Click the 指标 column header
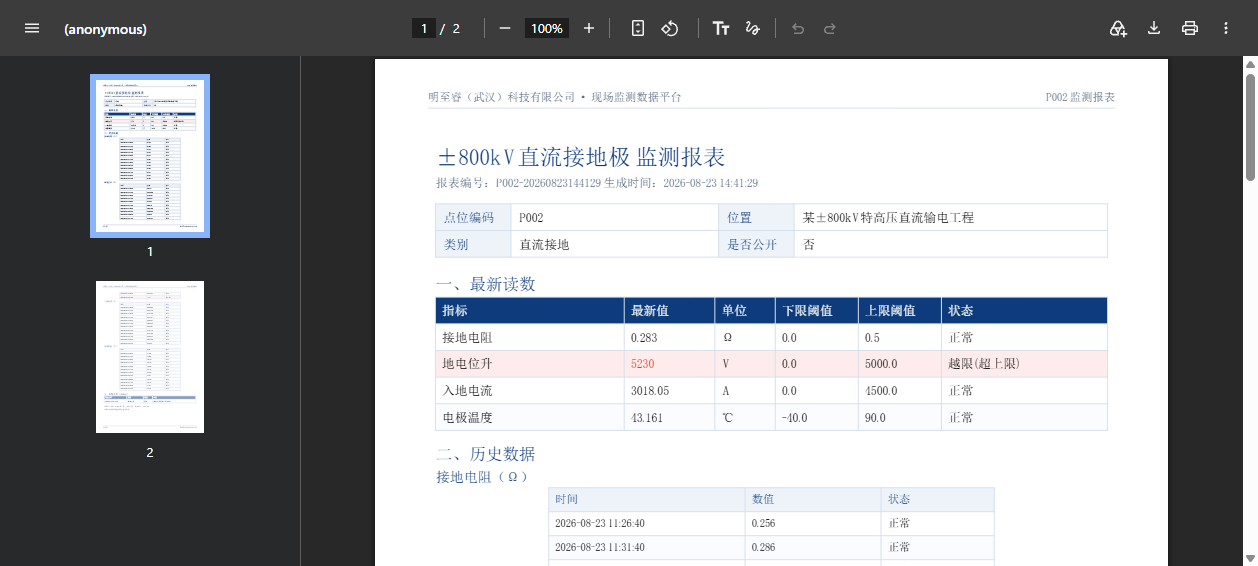This screenshot has width=1258, height=566. 530,311
